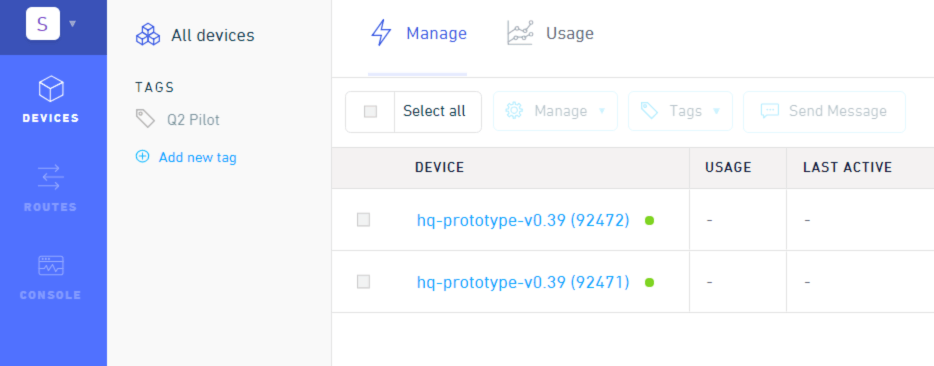Open the Manage gear dropdown

pos(555,111)
